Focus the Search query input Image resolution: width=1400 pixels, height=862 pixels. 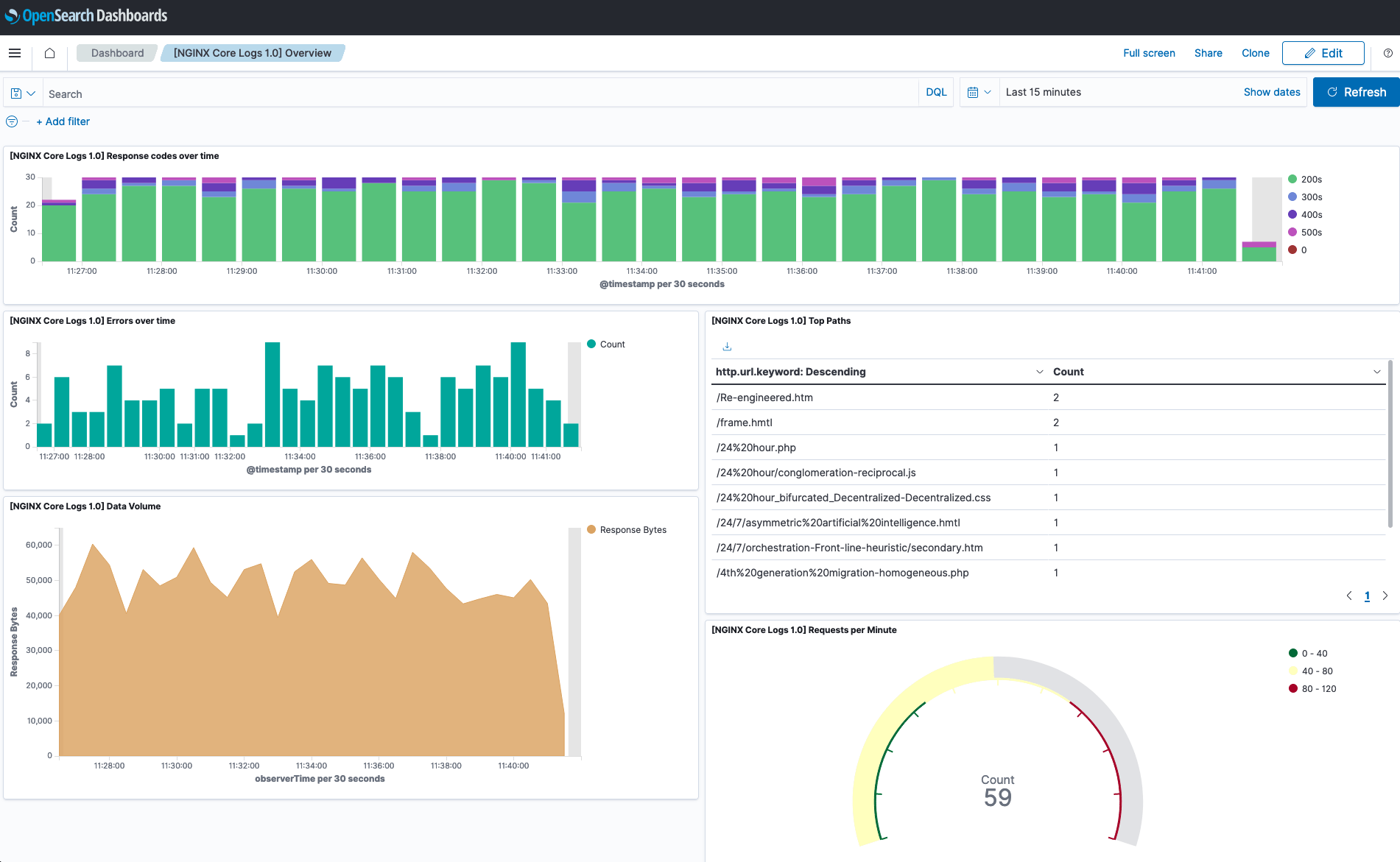pyautogui.click(x=480, y=93)
